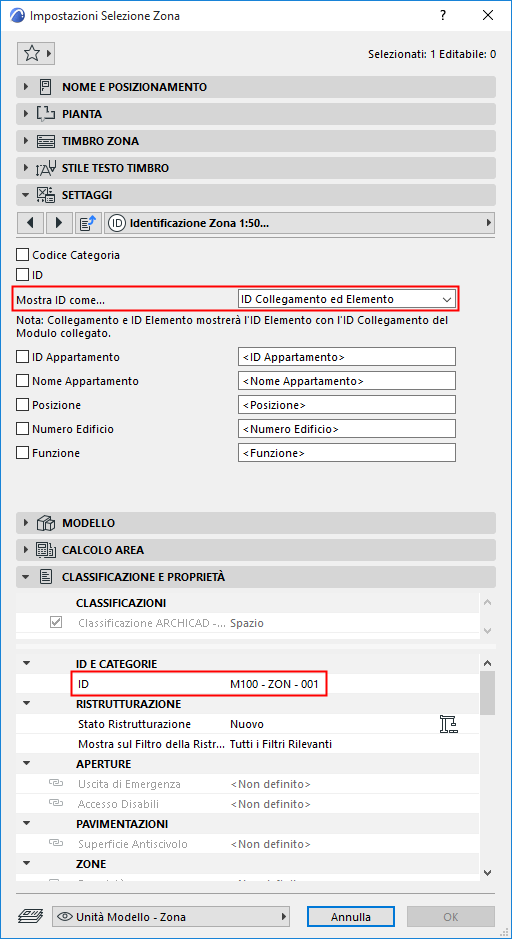
Task: Go to next settings page arrow
Action: pos(59,223)
